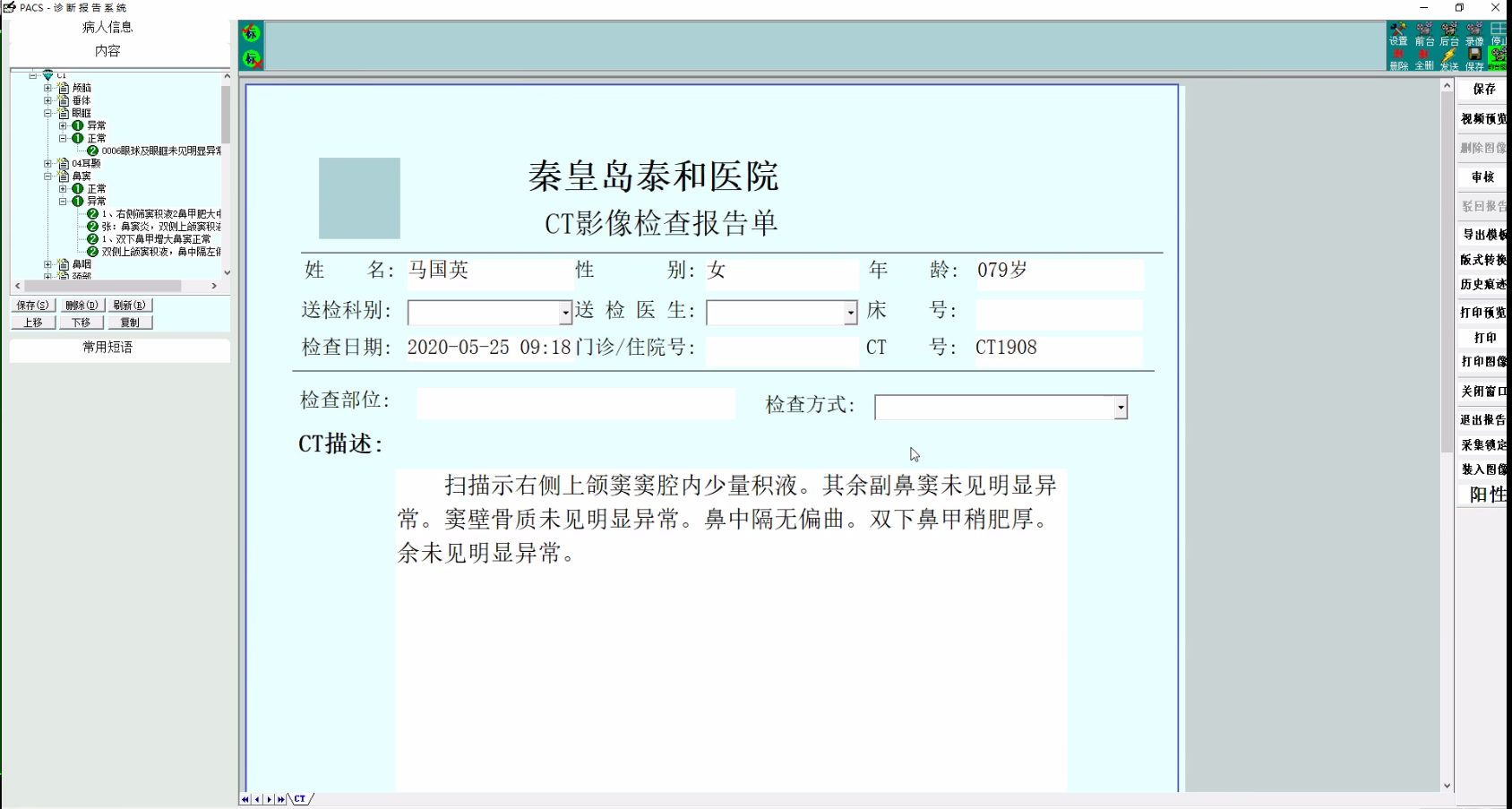Click the tree panel horizontal scrollbar

[116, 286]
